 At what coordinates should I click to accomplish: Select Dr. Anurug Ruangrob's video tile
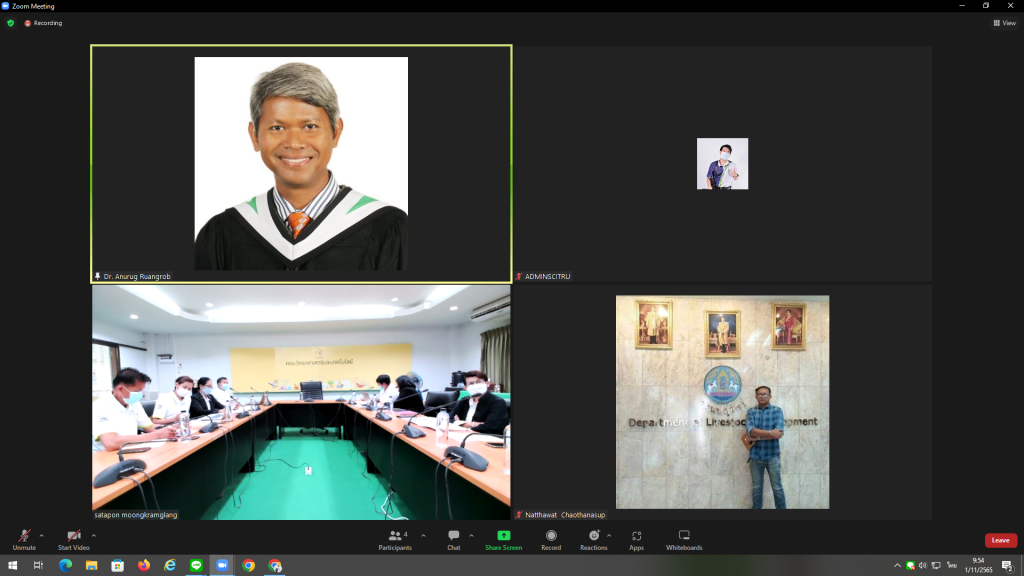coord(301,163)
